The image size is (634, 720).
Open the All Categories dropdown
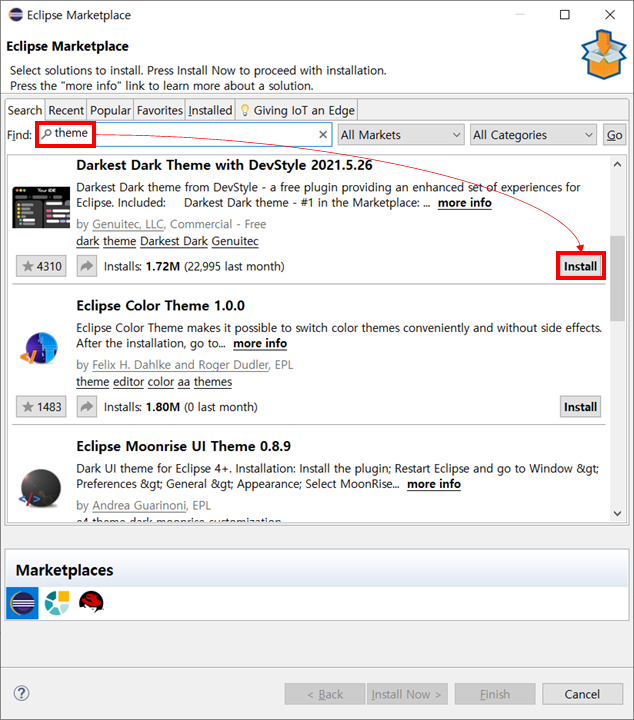point(533,135)
